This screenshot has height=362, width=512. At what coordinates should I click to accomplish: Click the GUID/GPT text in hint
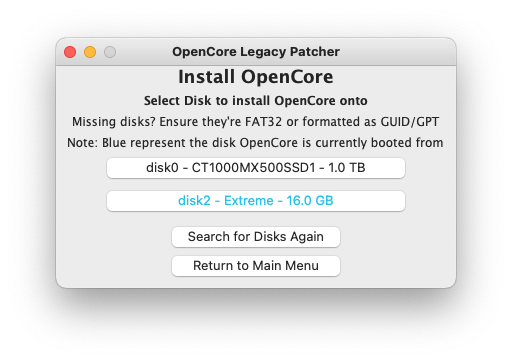click(x=410, y=122)
